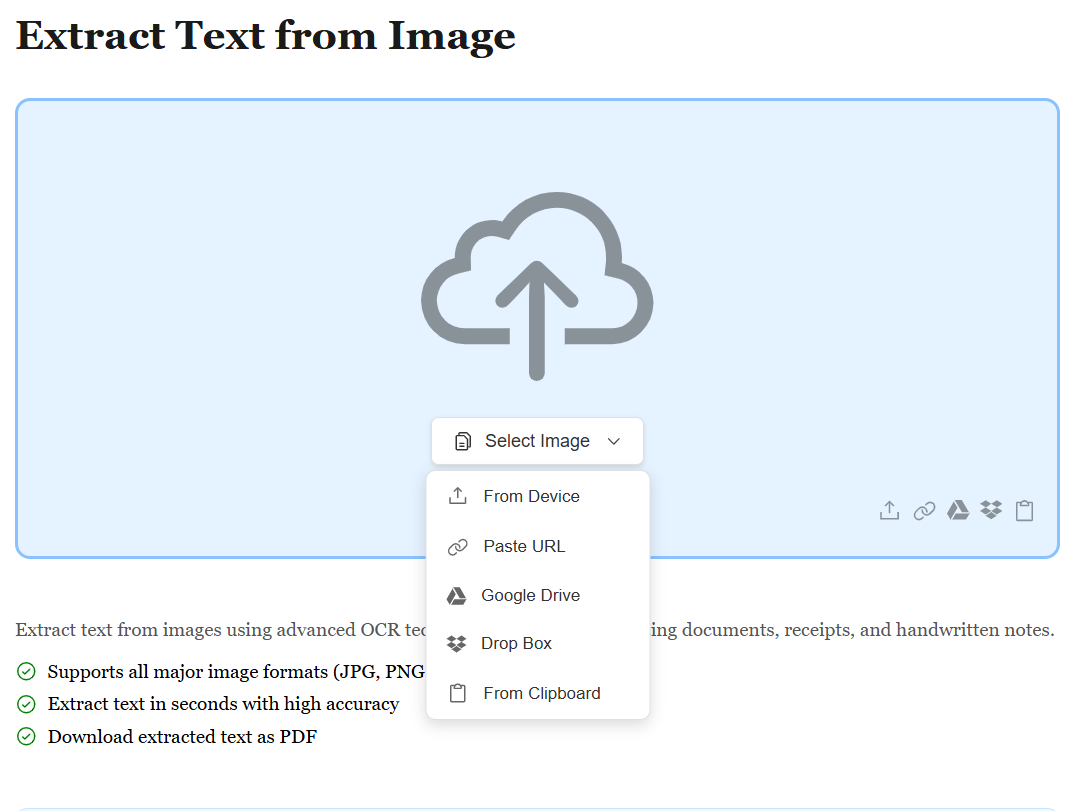This screenshot has height=811, width=1079.
Task: Pick the Drop Box option from the list
Action: 516,643
